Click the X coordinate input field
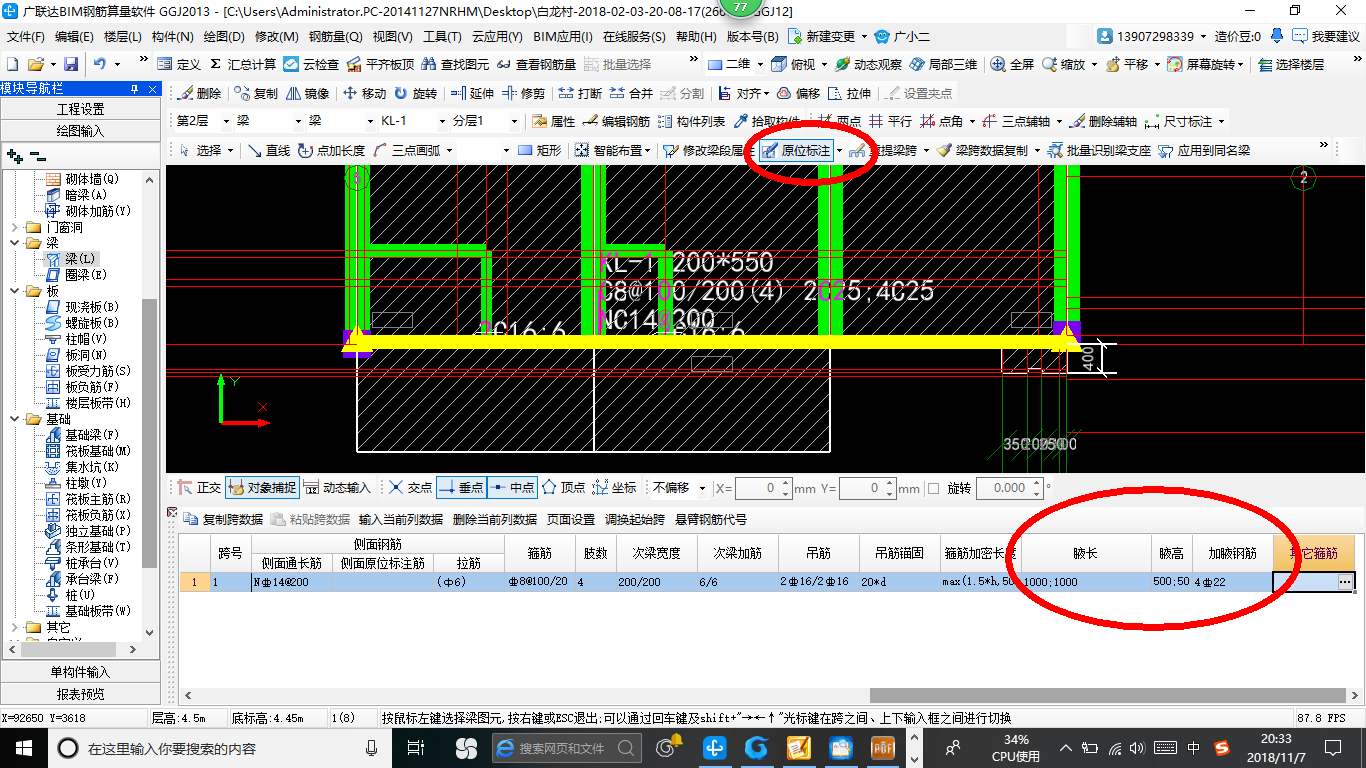The width and height of the screenshot is (1366, 768). pyautogui.click(x=765, y=488)
